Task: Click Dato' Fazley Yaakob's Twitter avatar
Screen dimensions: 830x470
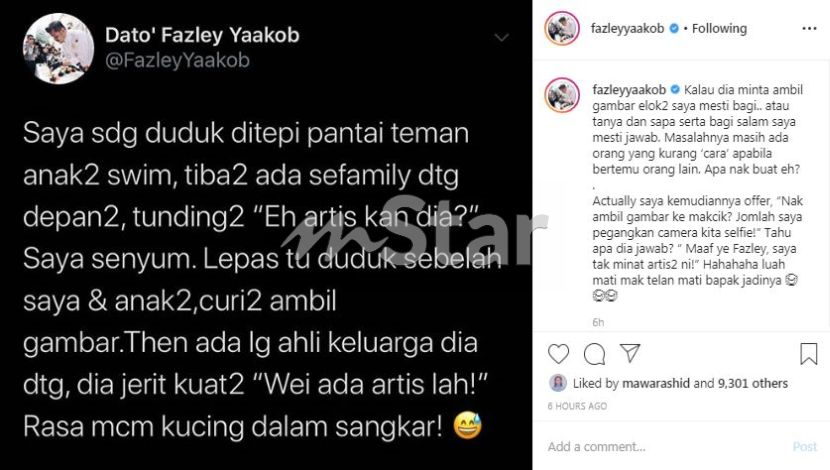Action: point(58,49)
